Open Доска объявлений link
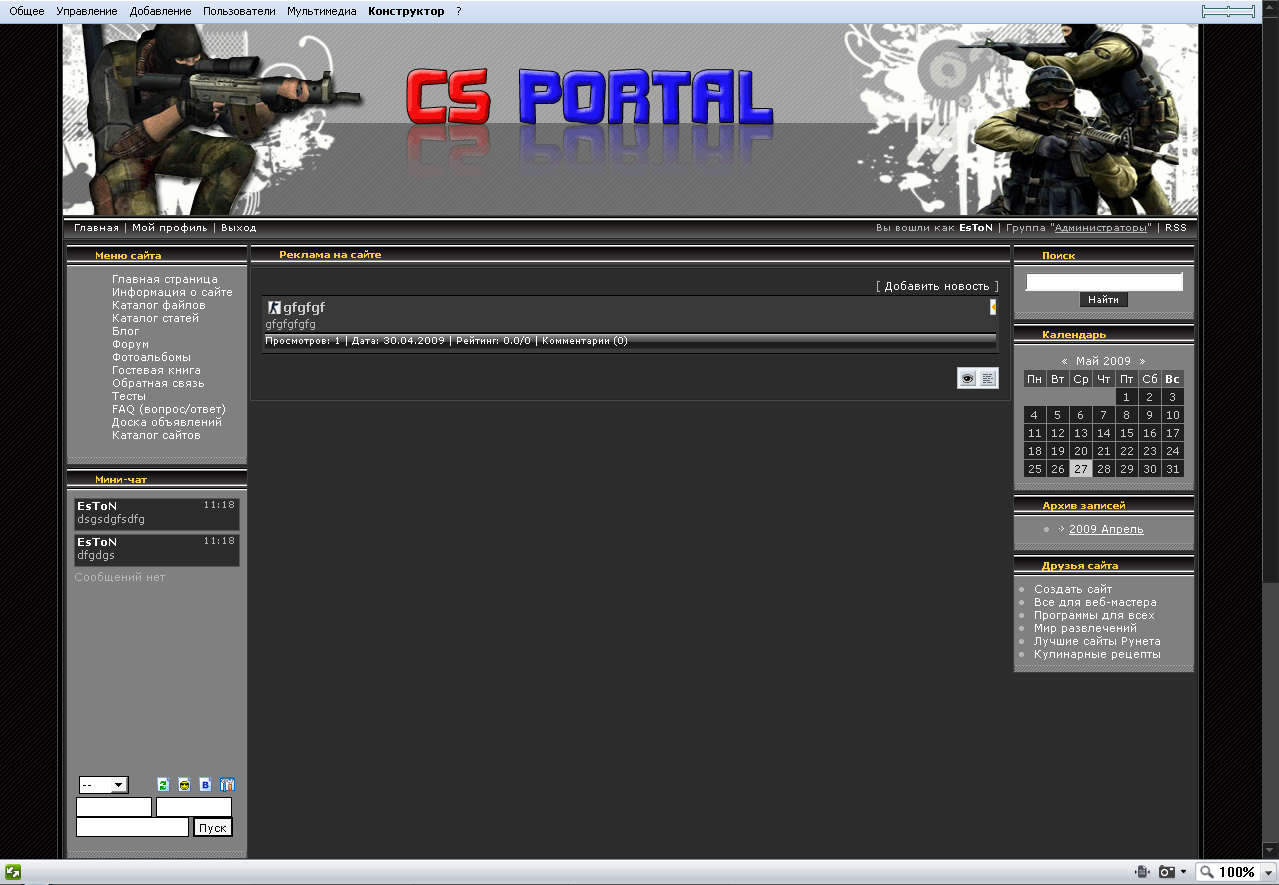Image resolution: width=1279 pixels, height=885 pixels. coord(167,423)
